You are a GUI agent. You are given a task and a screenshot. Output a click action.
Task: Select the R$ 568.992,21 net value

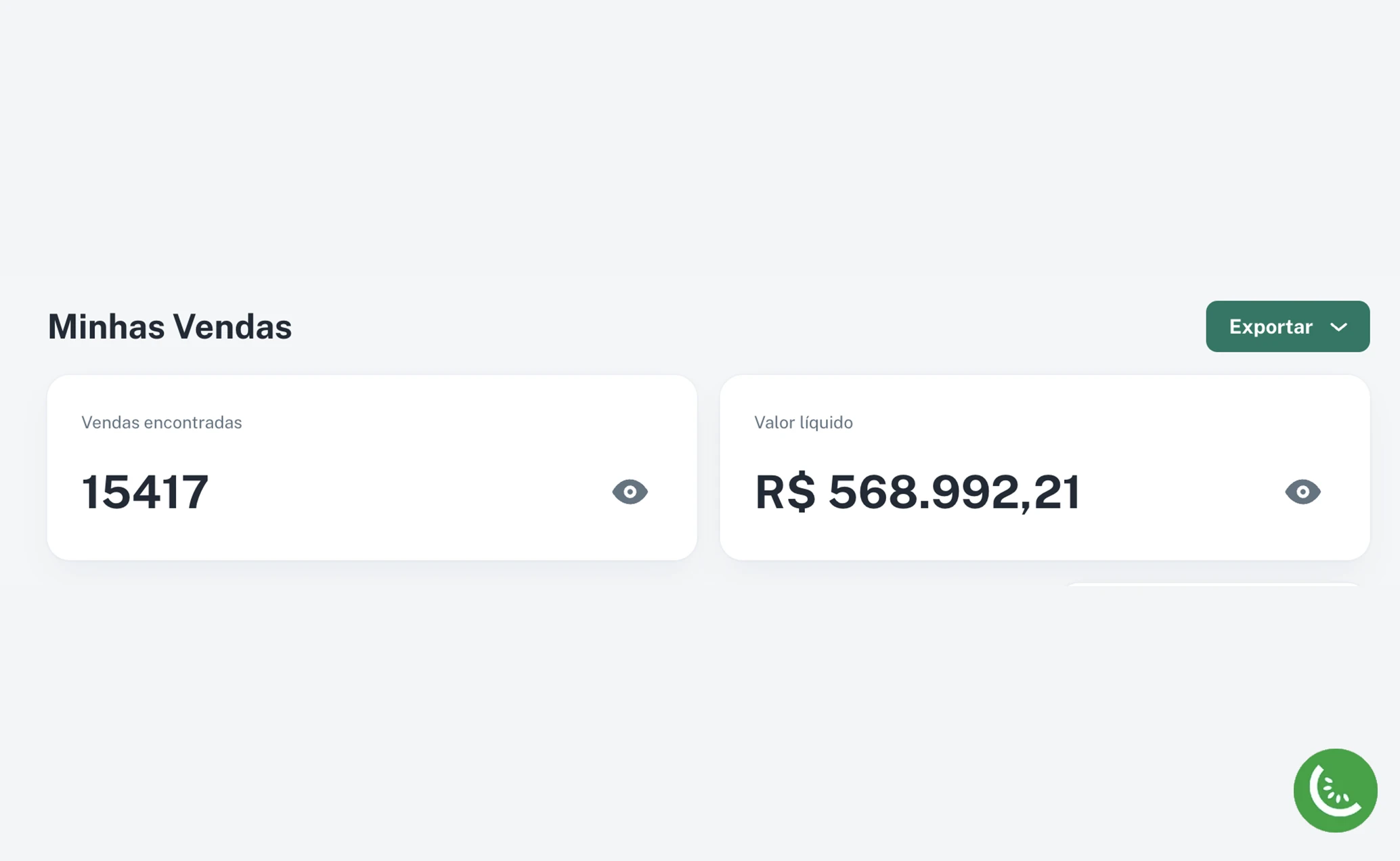917,491
